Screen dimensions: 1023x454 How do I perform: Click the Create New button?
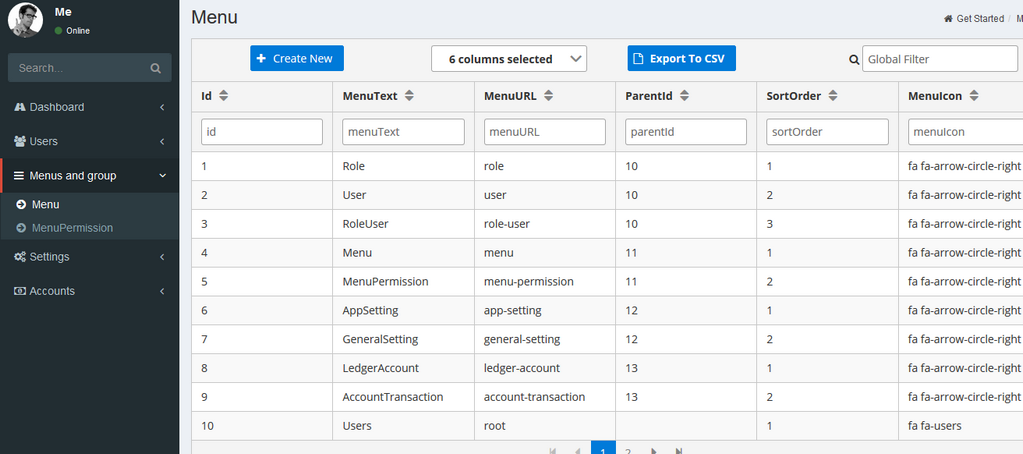point(297,59)
